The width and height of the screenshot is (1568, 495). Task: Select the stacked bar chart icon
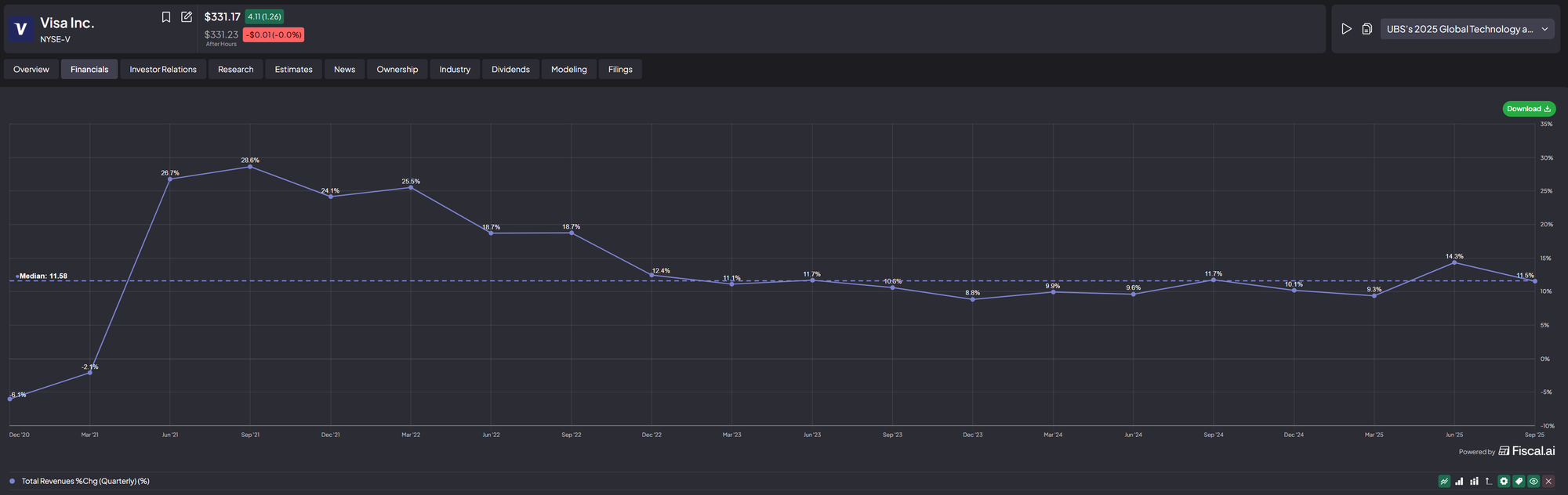click(1474, 482)
